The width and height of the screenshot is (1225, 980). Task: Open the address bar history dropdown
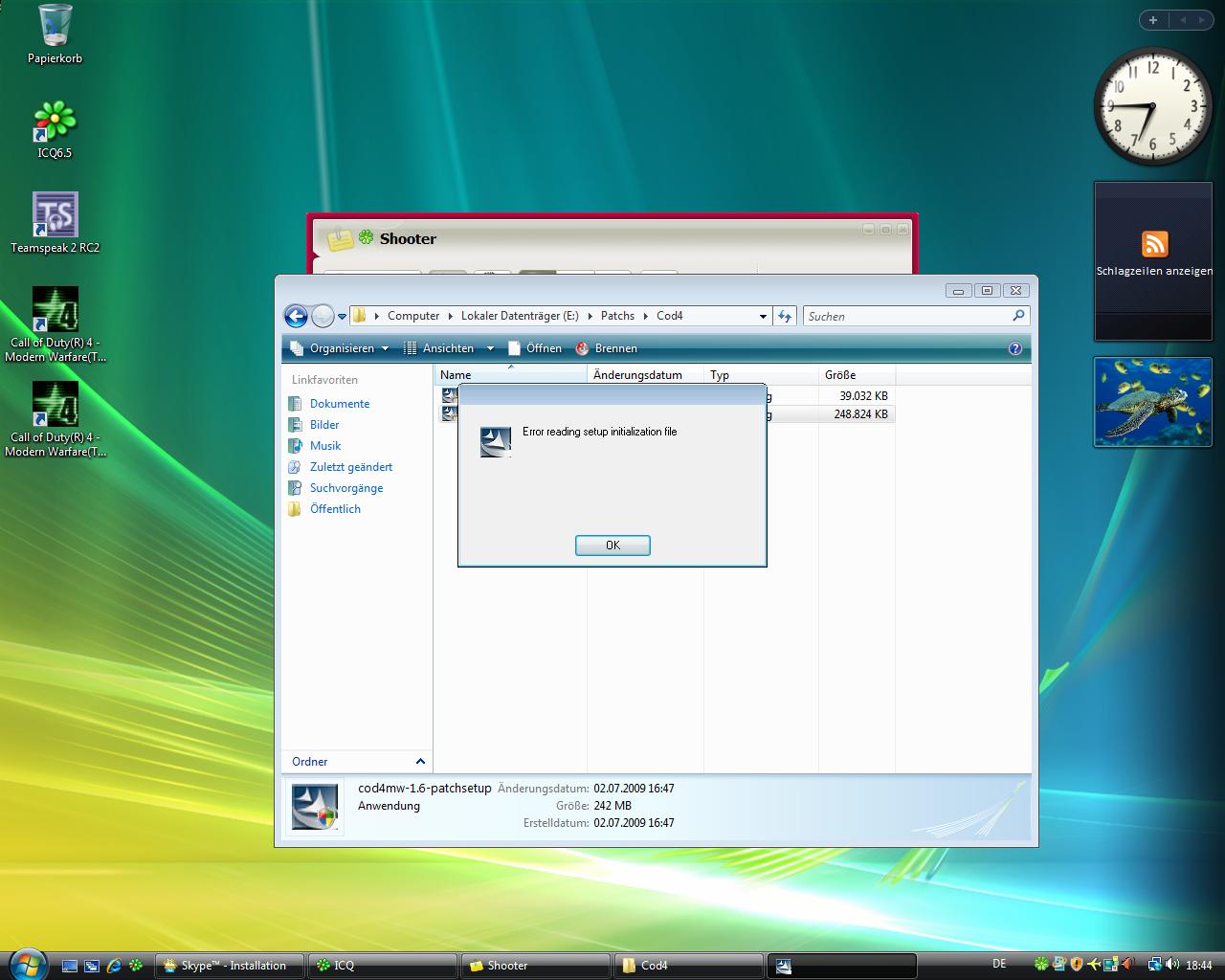[763, 316]
